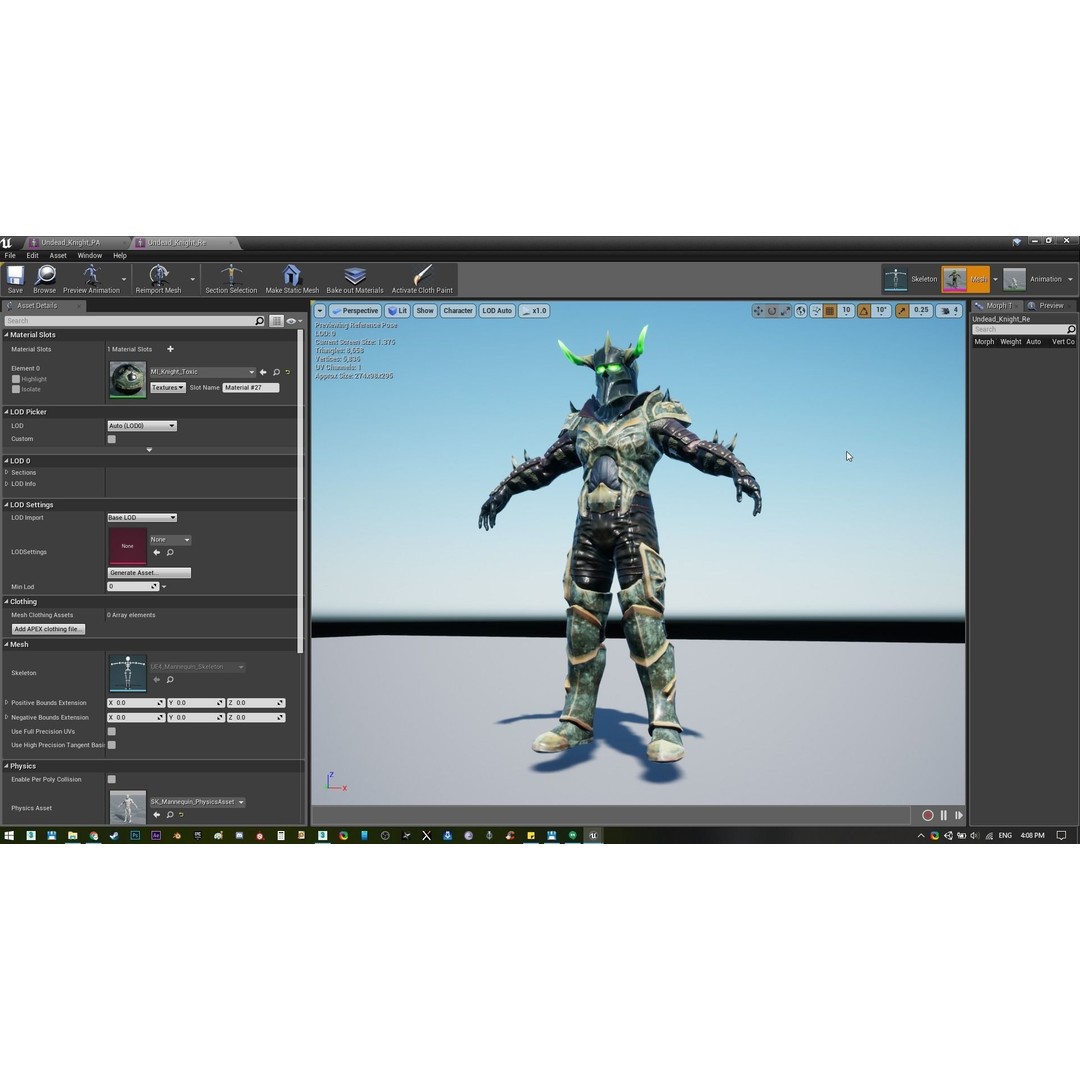The height and width of the screenshot is (1080, 1080).
Task: Open MI_Knight_Toxic material dropdown
Action: pyautogui.click(x=202, y=372)
